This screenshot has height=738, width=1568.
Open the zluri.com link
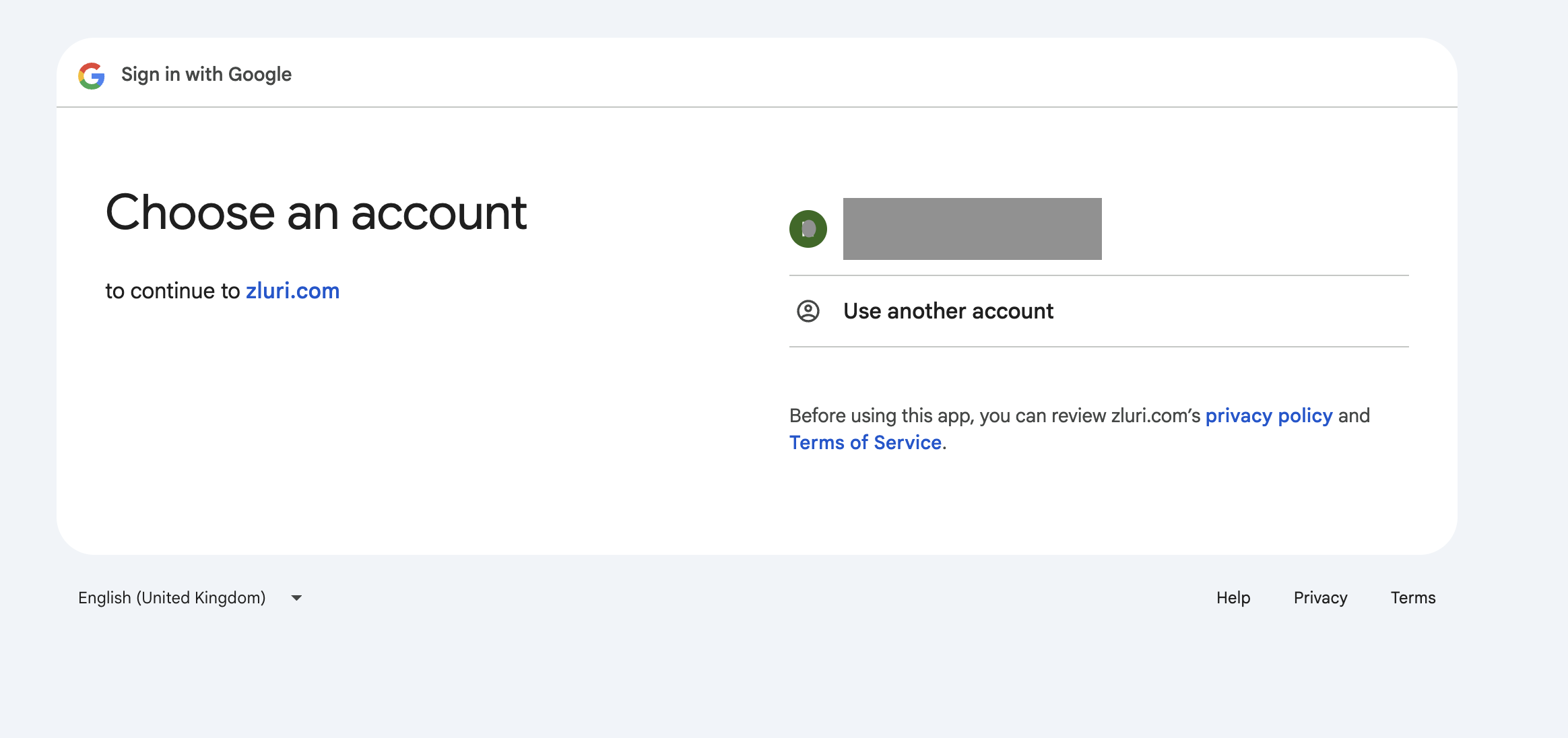click(x=292, y=290)
